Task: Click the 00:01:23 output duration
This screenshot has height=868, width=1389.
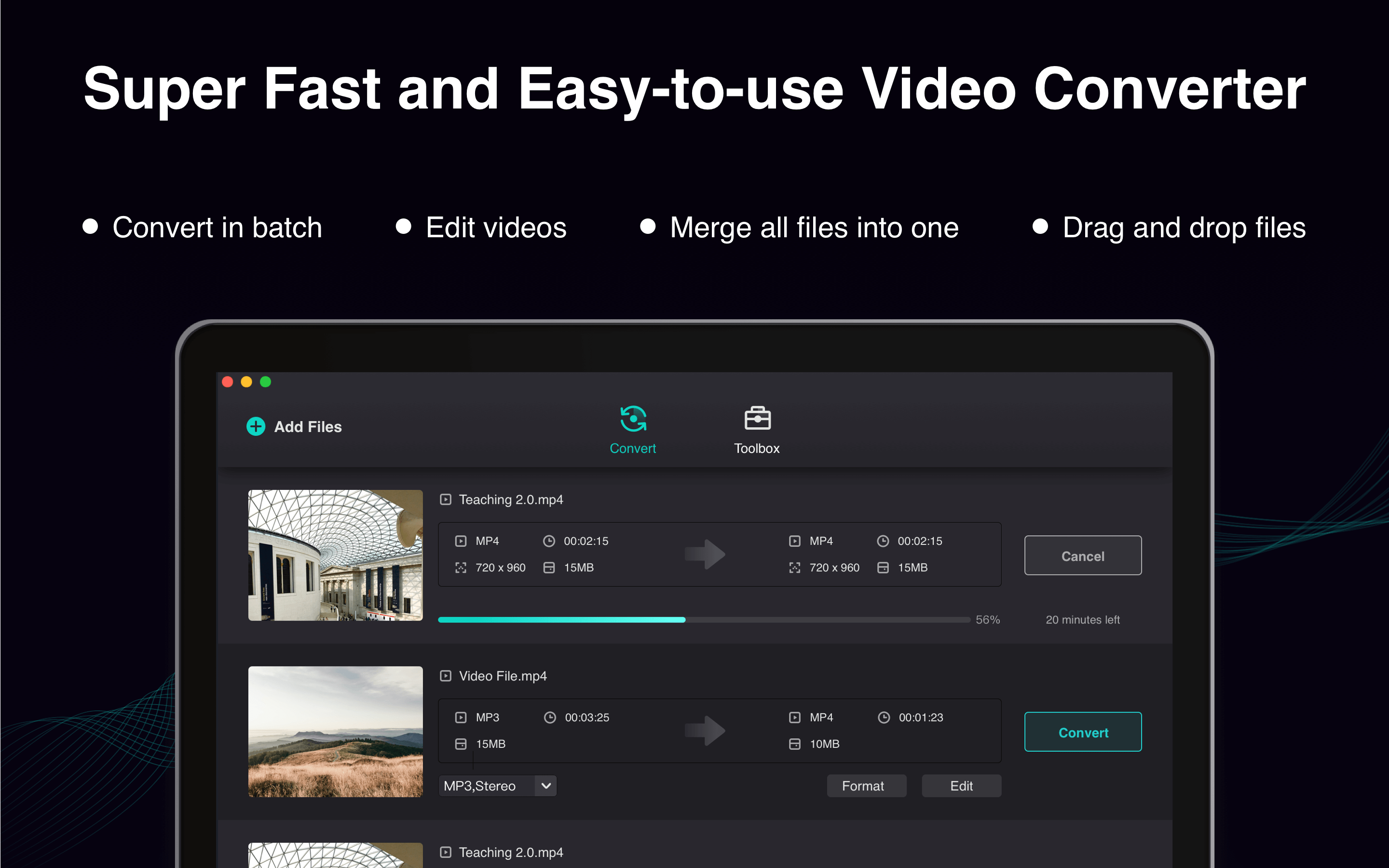Action: (x=921, y=718)
